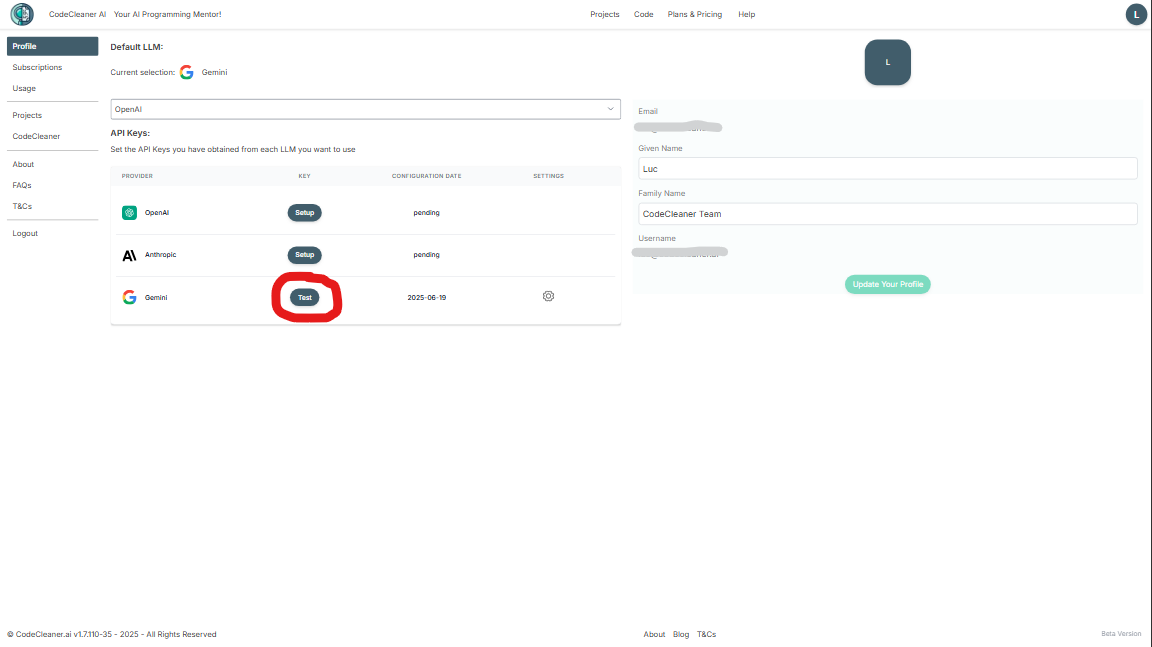Click the dropdown chevron arrow
Viewport: 1152px width, 647px height.
point(610,109)
